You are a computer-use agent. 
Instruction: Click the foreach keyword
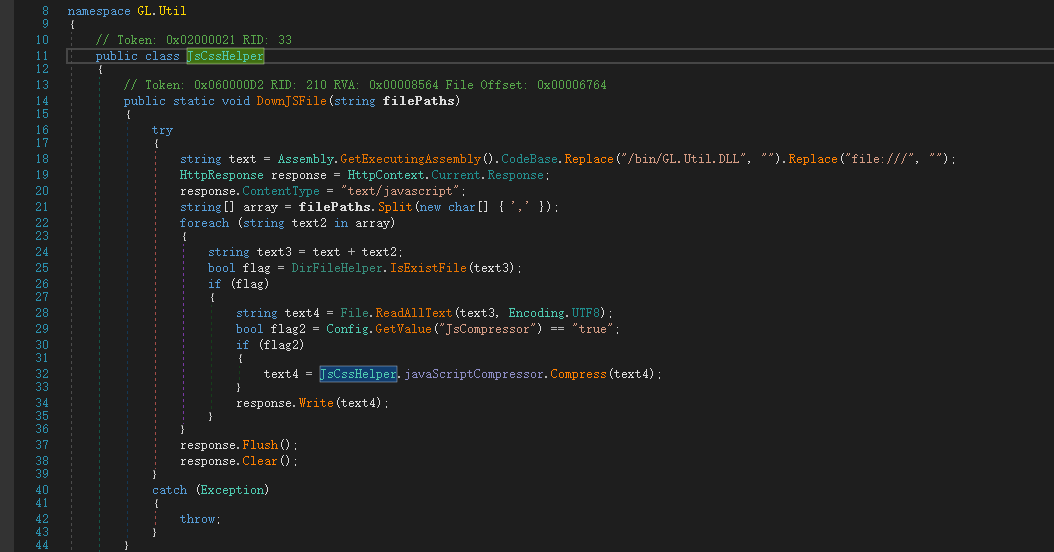[x=204, y=223]
